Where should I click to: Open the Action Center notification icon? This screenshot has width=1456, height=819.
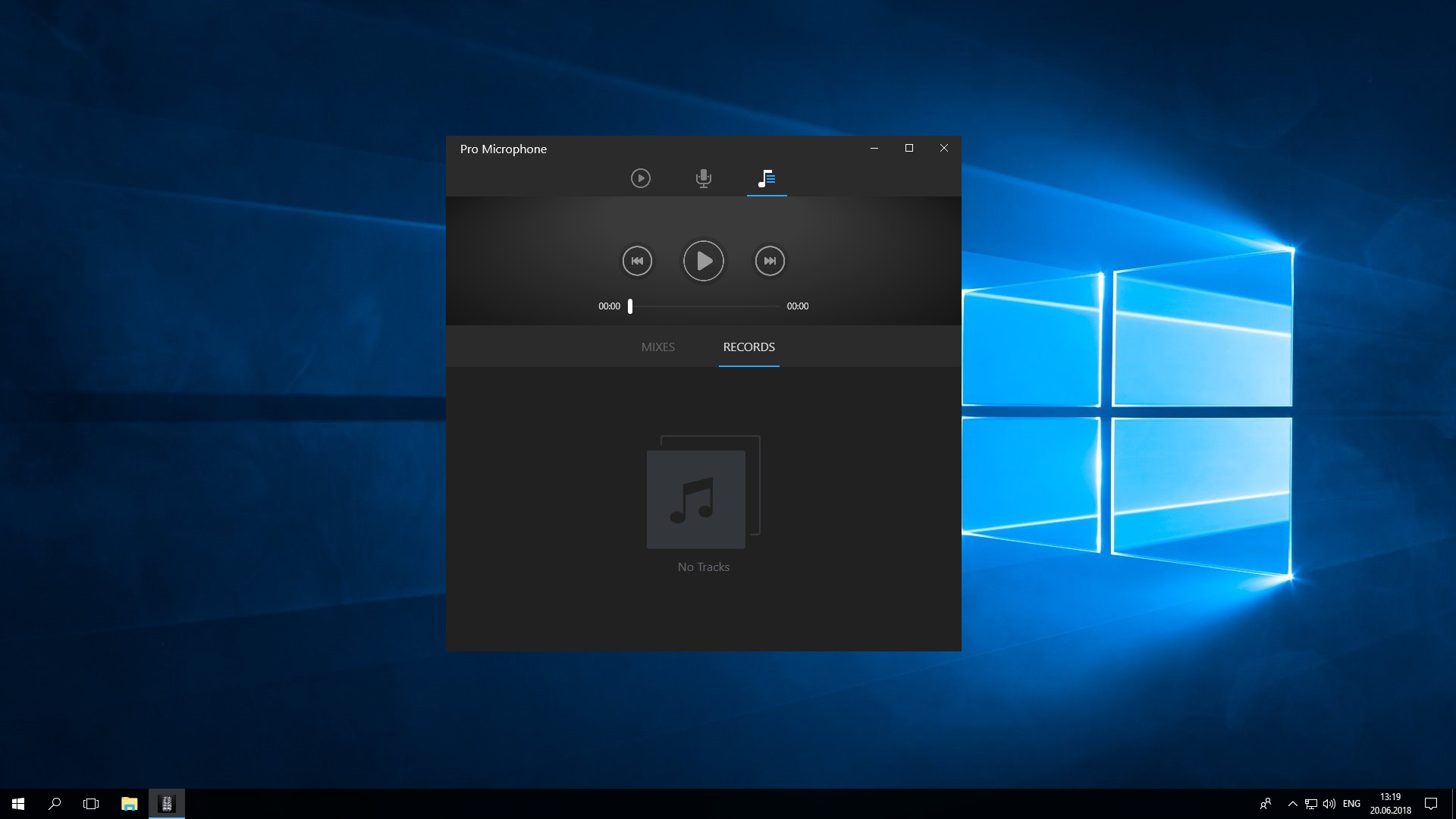coord(1431,803)
